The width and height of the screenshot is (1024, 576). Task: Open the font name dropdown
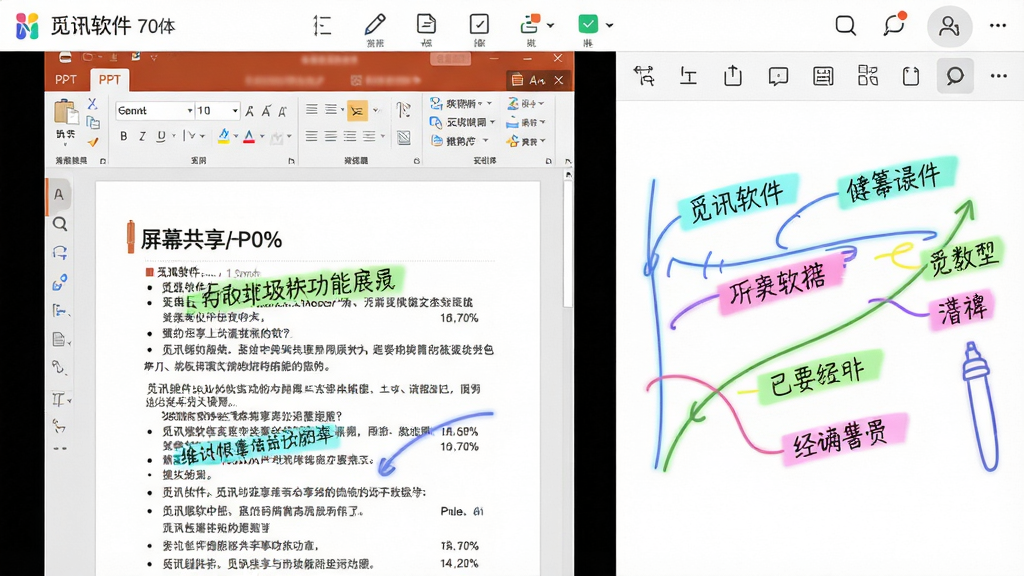[x=189, y=111]
